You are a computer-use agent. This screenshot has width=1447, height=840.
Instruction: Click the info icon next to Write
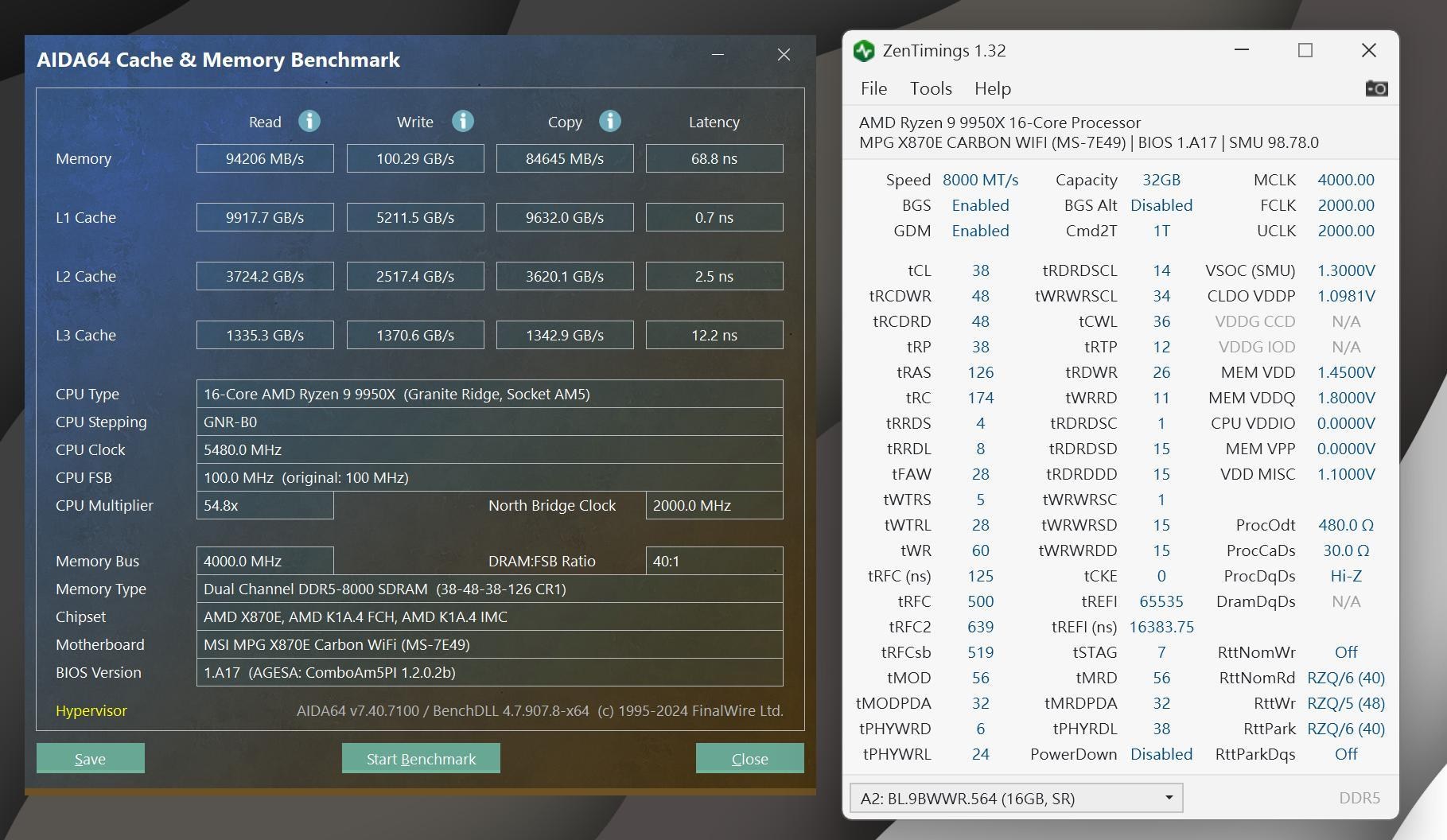[x=463, y=121]
